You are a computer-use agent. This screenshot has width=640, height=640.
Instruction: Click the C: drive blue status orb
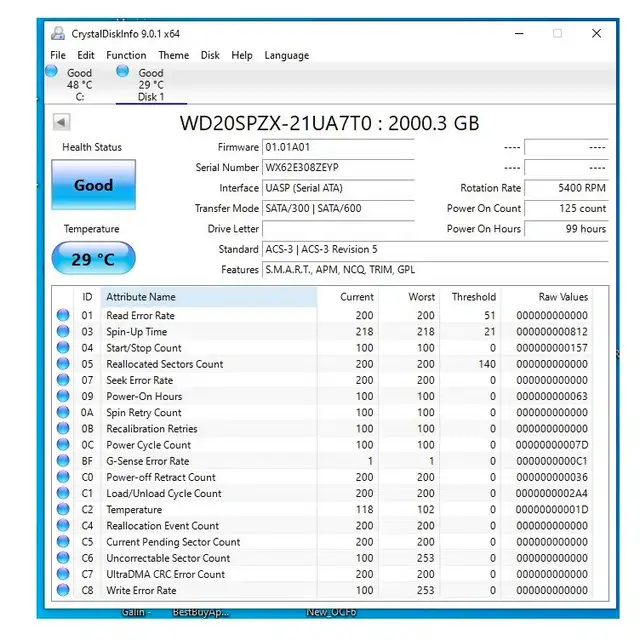[51, 71]
